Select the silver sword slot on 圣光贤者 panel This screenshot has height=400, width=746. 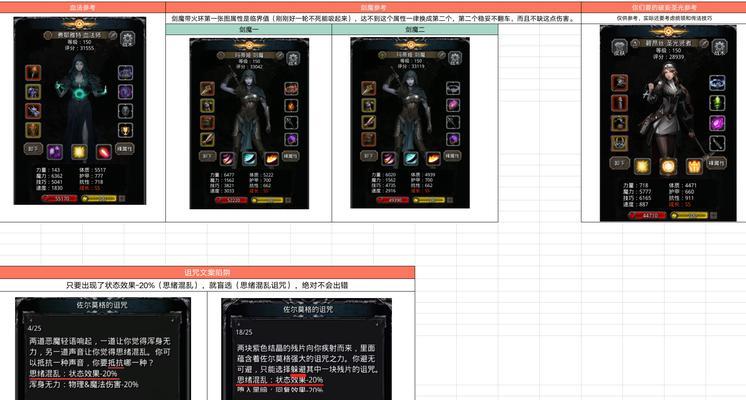(x=717, y=143)
